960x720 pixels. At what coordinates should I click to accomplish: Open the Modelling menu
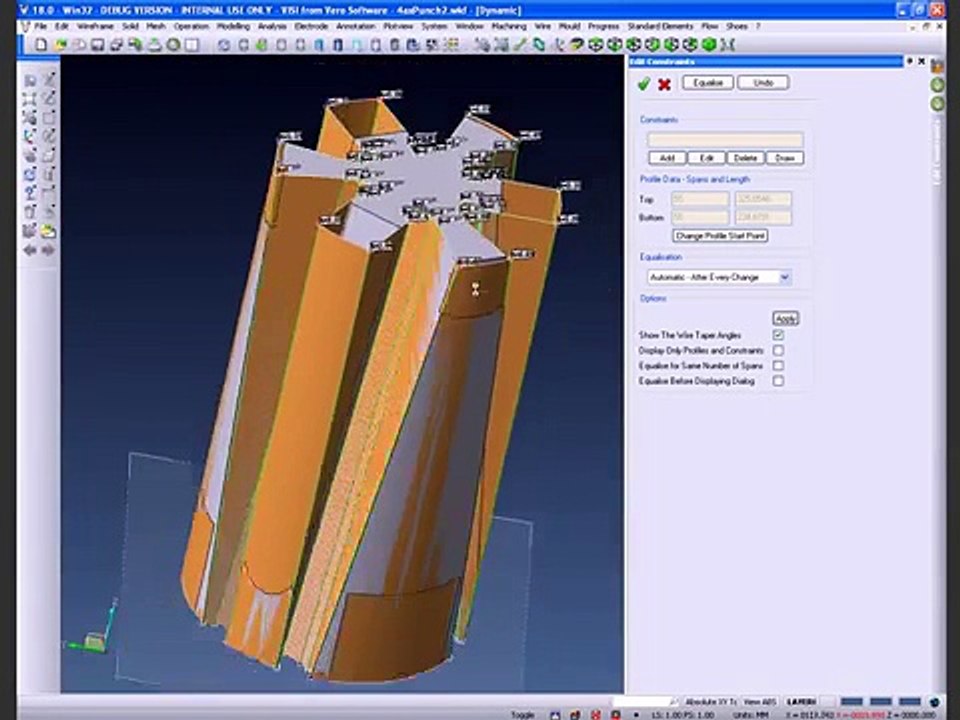[233, 26]
